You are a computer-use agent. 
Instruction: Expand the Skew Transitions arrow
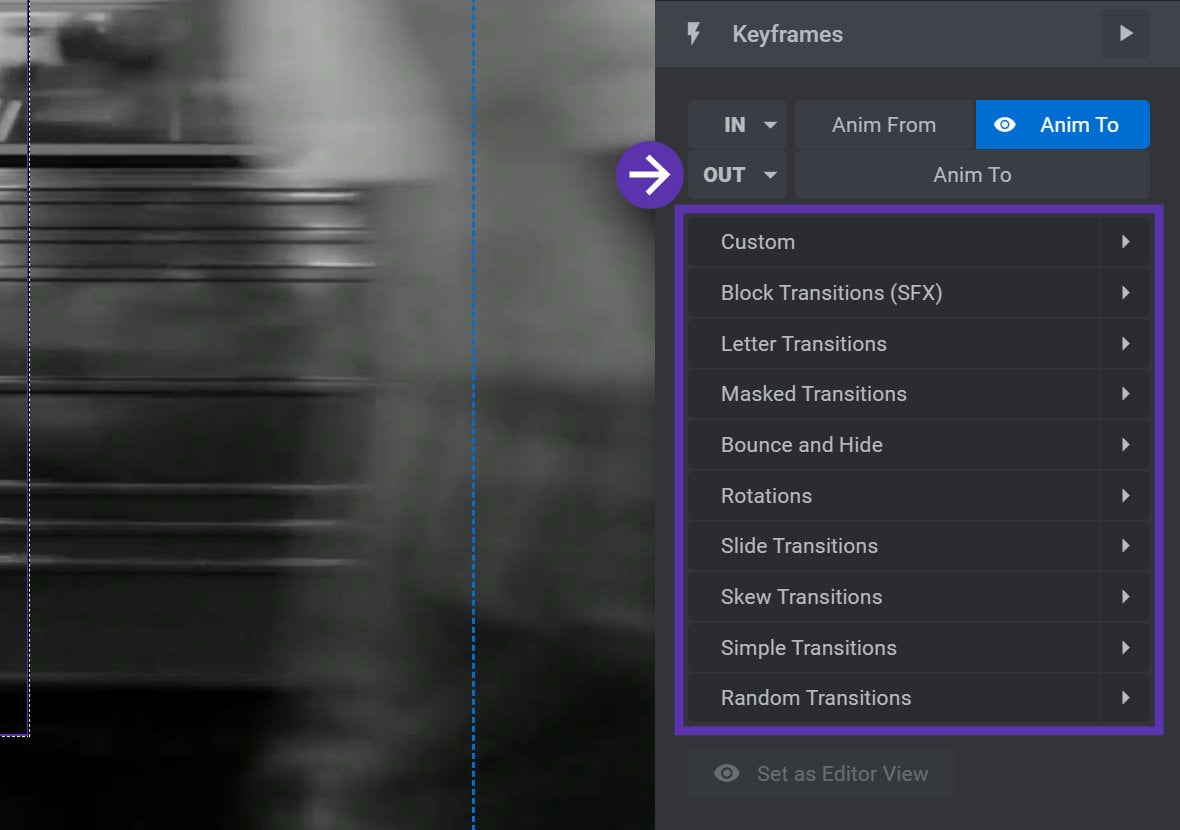click(x=1125, y=597)
